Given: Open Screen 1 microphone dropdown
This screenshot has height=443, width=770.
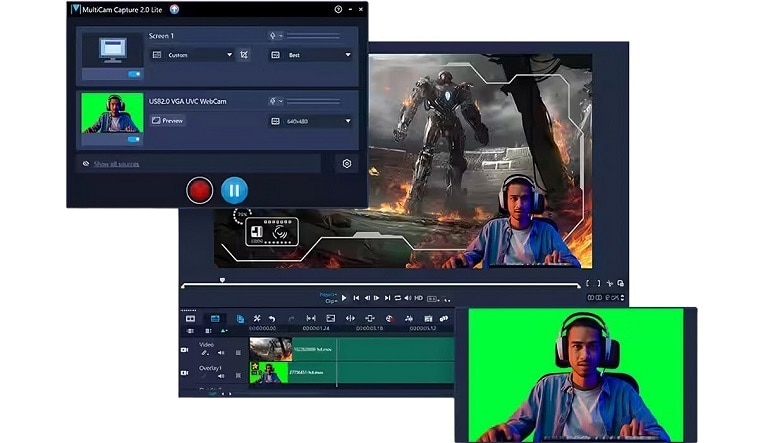Looking at the screenshot, I should (x=275, y=36).
